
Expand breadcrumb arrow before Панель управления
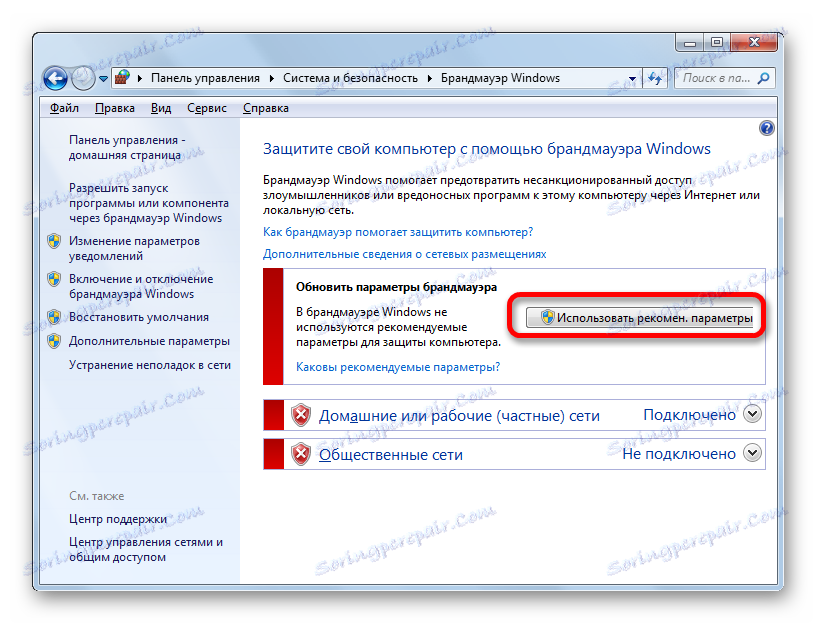140,78
